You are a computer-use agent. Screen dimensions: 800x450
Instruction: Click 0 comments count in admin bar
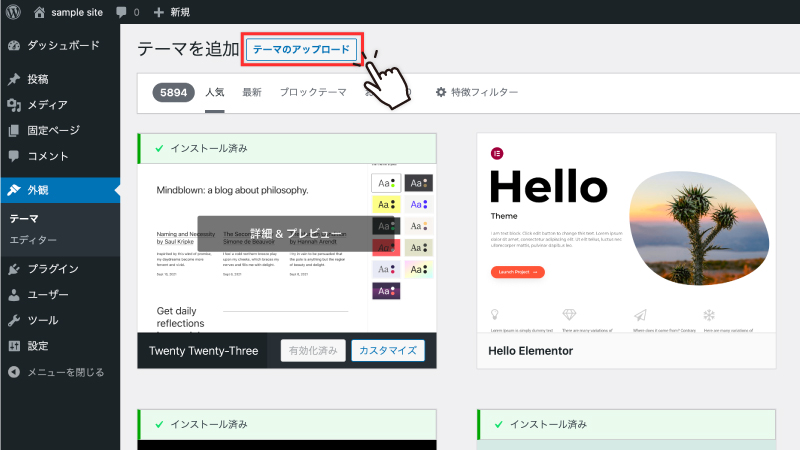(x=136, y=12)
